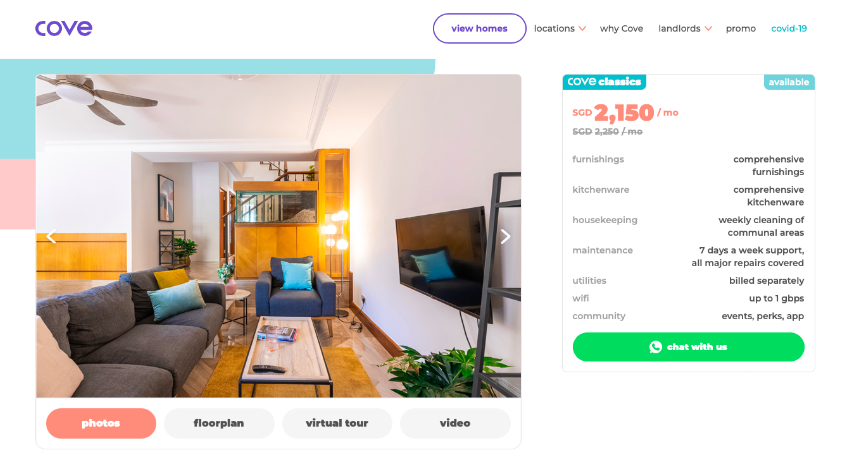This screenshot has width=866, height=462.
Task: Open the why Cove page
Action: 621,29
